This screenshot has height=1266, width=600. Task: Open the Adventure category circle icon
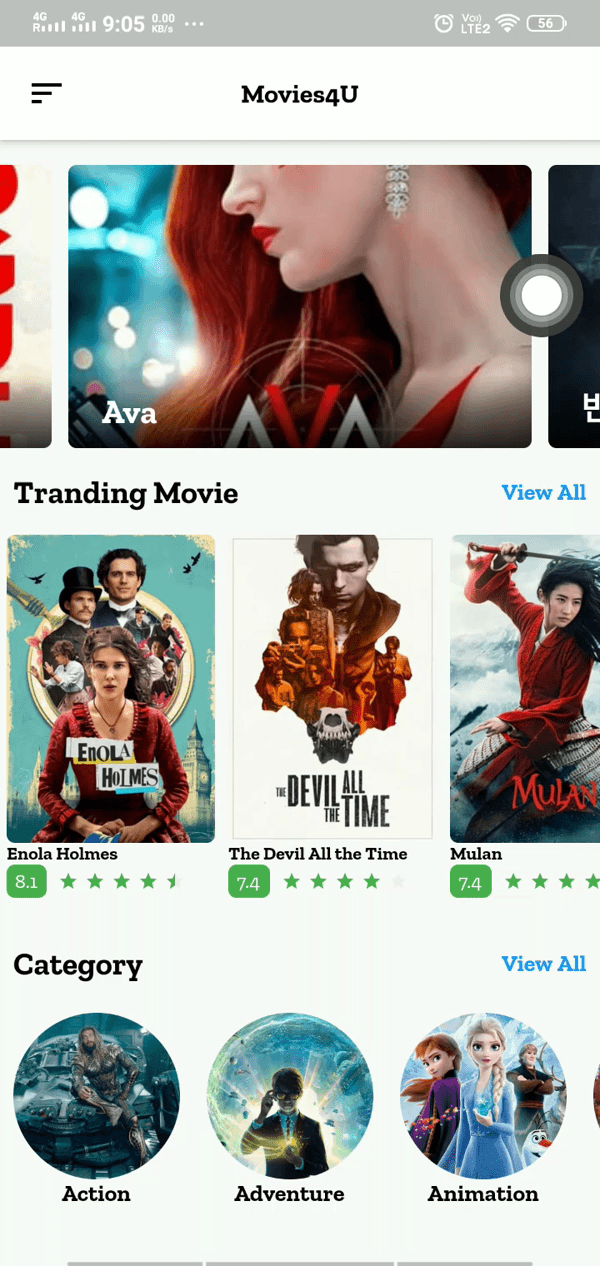(290, 1096)
